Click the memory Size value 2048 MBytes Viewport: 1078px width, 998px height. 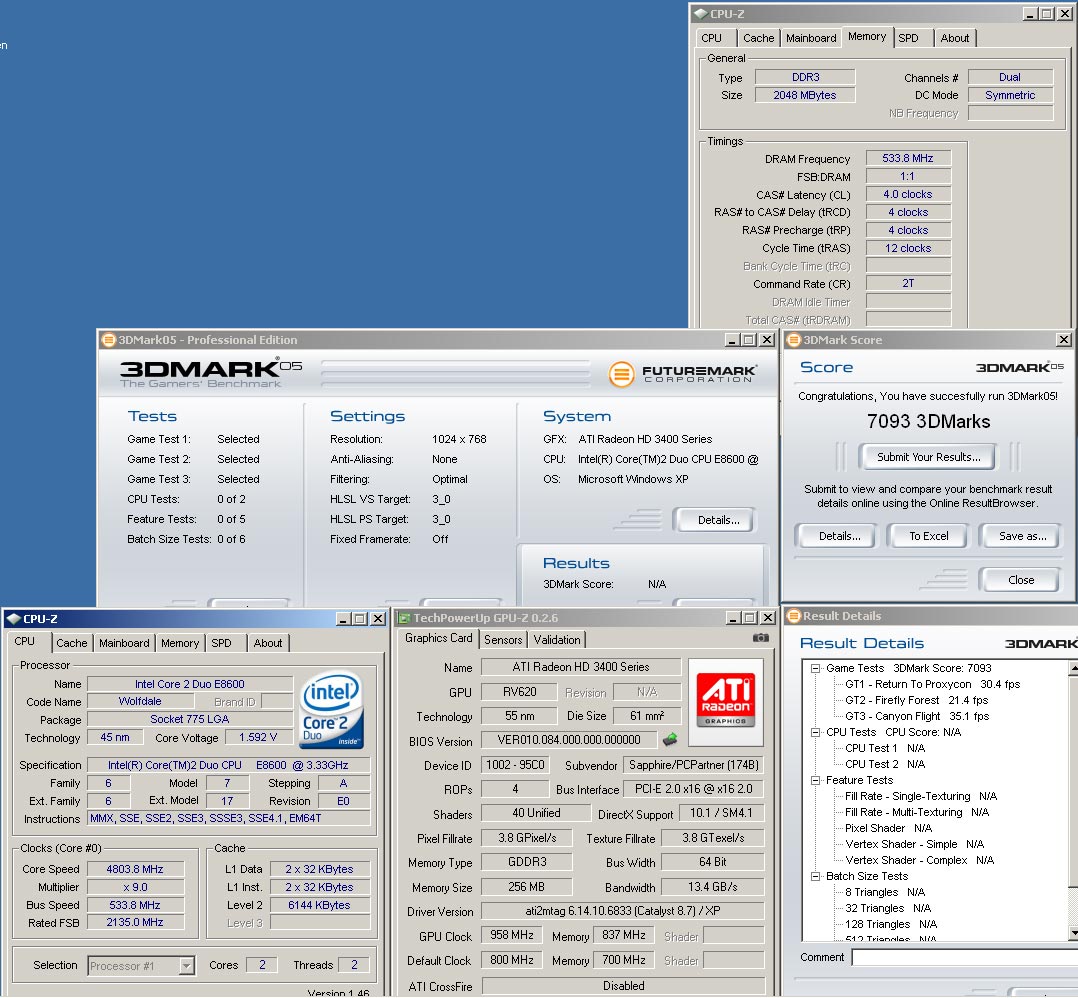[x=805, y=95]
